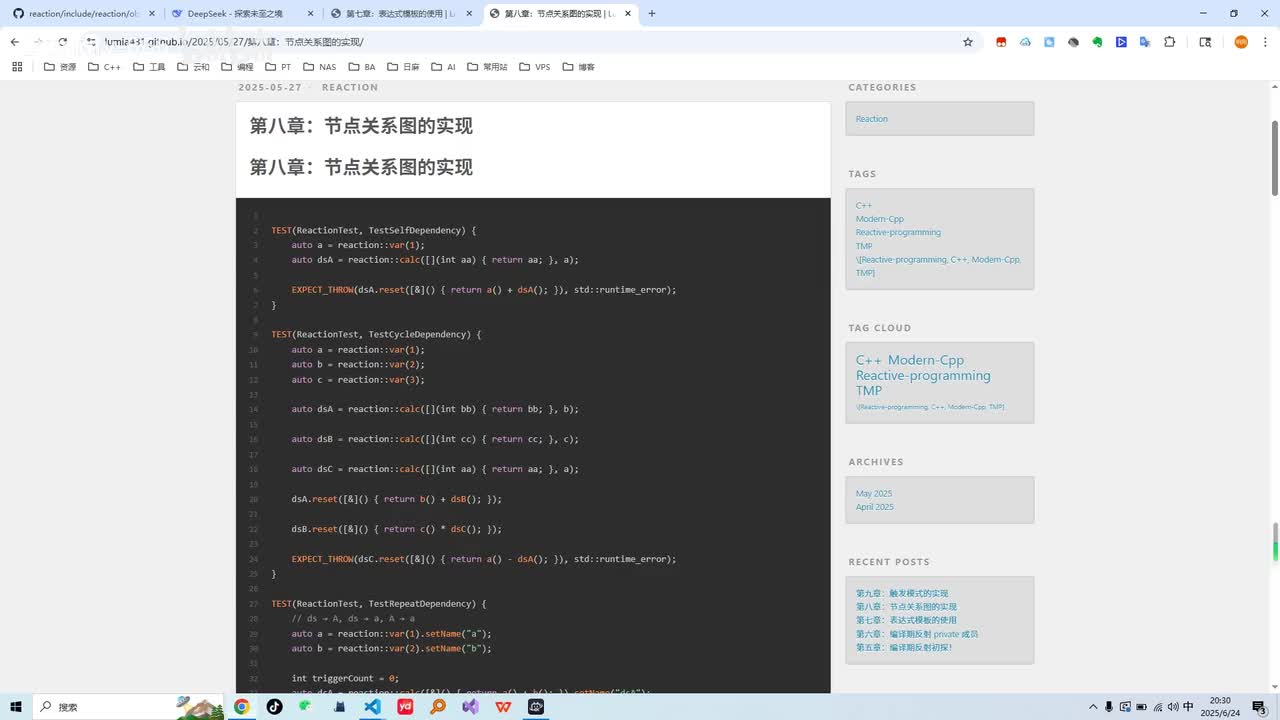1280x720 pixels.
Task: Open the 编程 bookmark folder
Action: point(237,67)
